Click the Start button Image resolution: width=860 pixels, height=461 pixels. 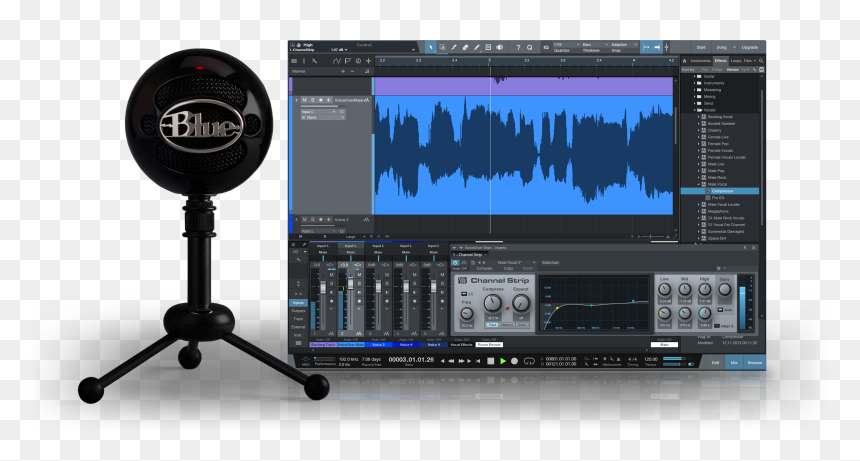701,47
